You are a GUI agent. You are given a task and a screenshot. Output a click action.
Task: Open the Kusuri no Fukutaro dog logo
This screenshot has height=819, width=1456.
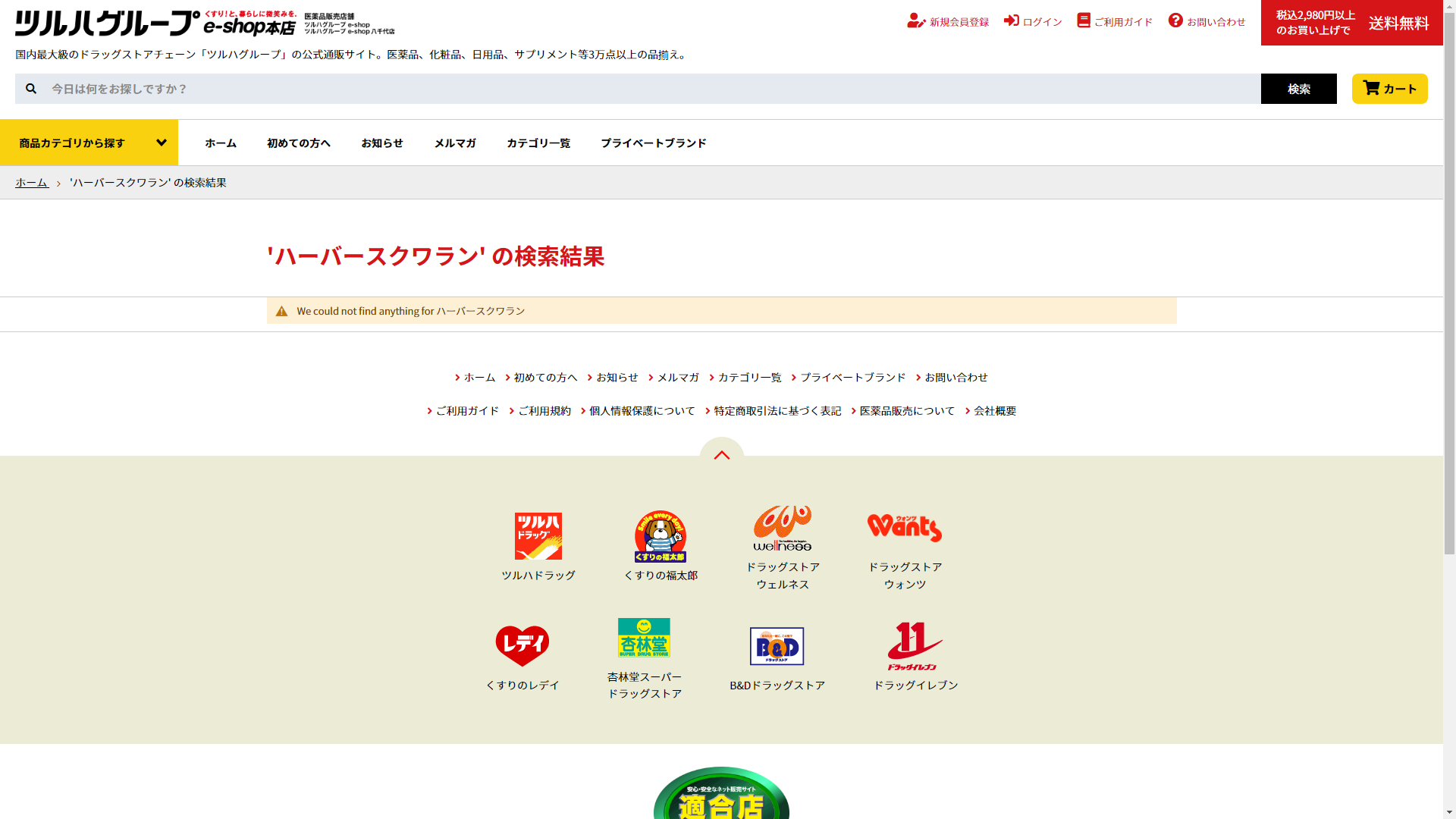pyautogui.click(x=660, y=536)
